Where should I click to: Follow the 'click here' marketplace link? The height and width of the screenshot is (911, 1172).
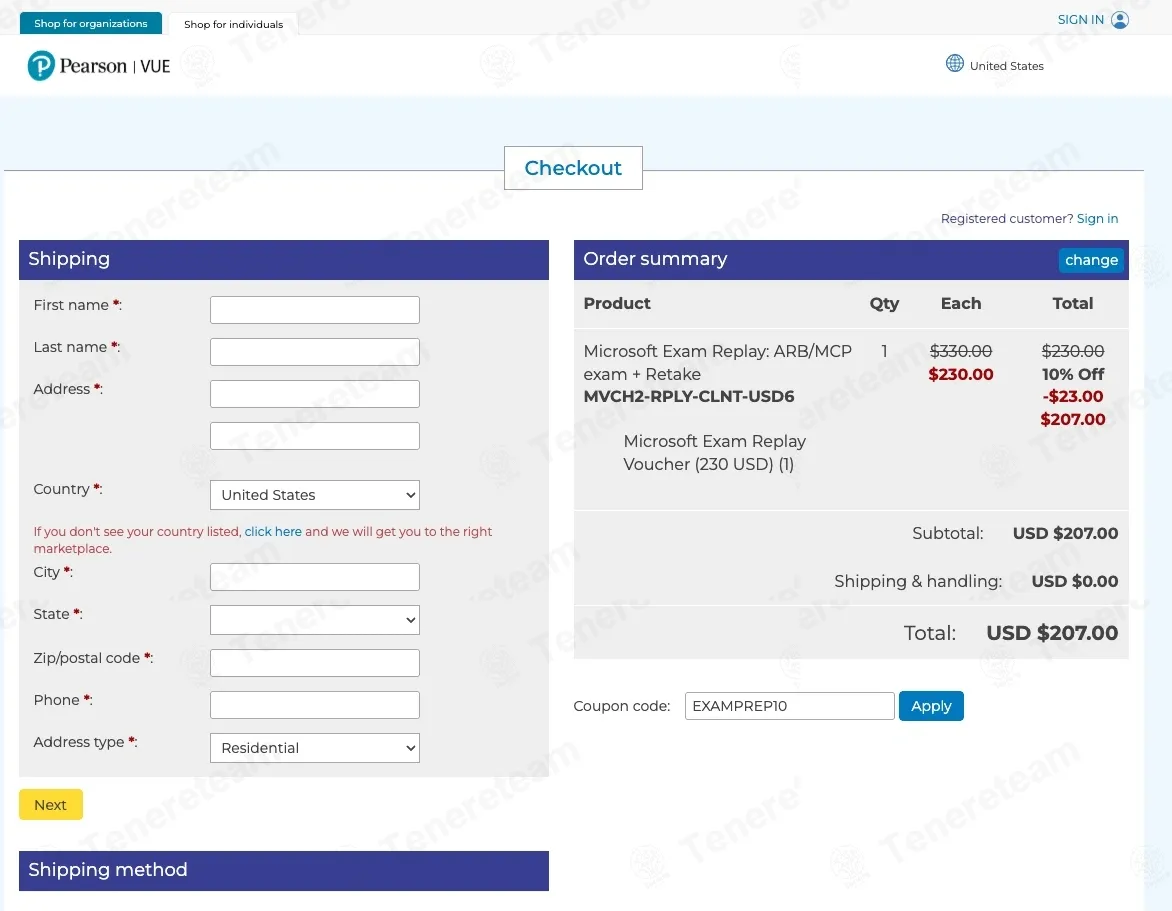click(x=273, y=531)
